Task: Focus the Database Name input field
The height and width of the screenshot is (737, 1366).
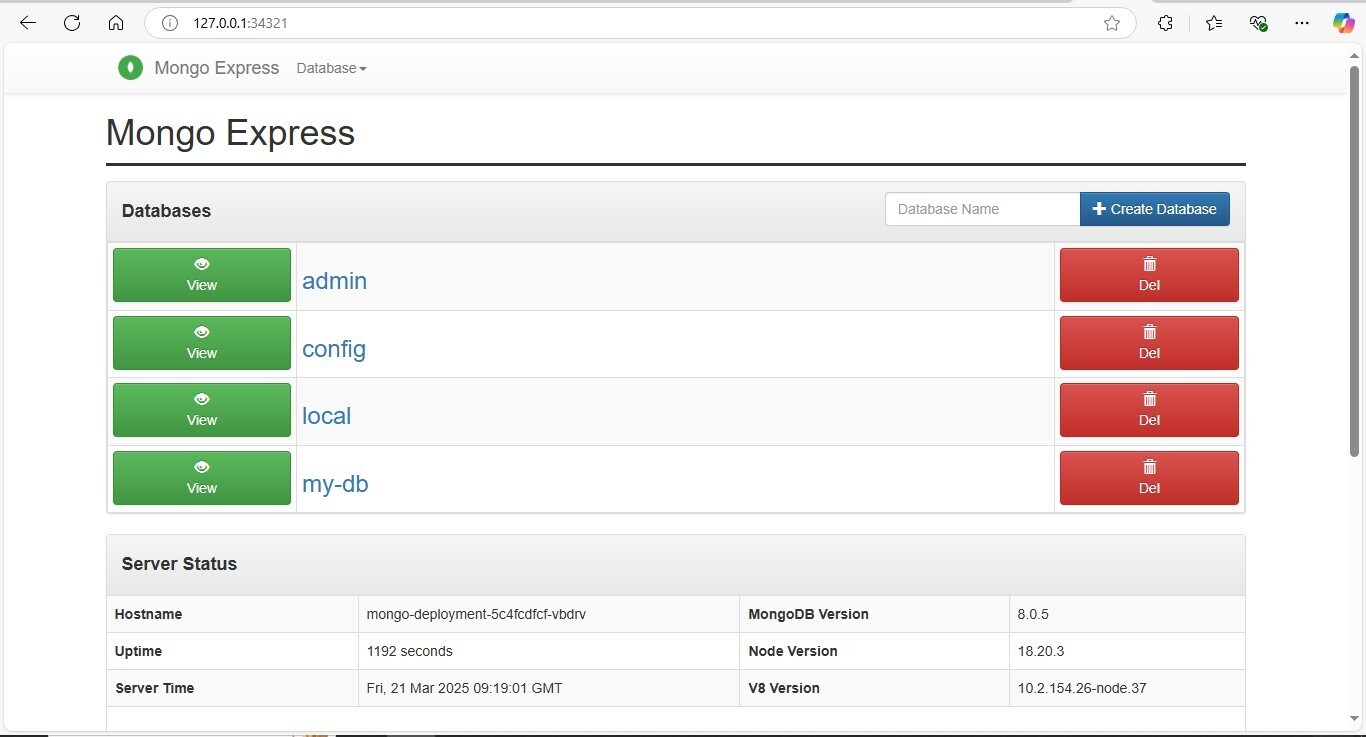Action: click(x=983, y=209)
